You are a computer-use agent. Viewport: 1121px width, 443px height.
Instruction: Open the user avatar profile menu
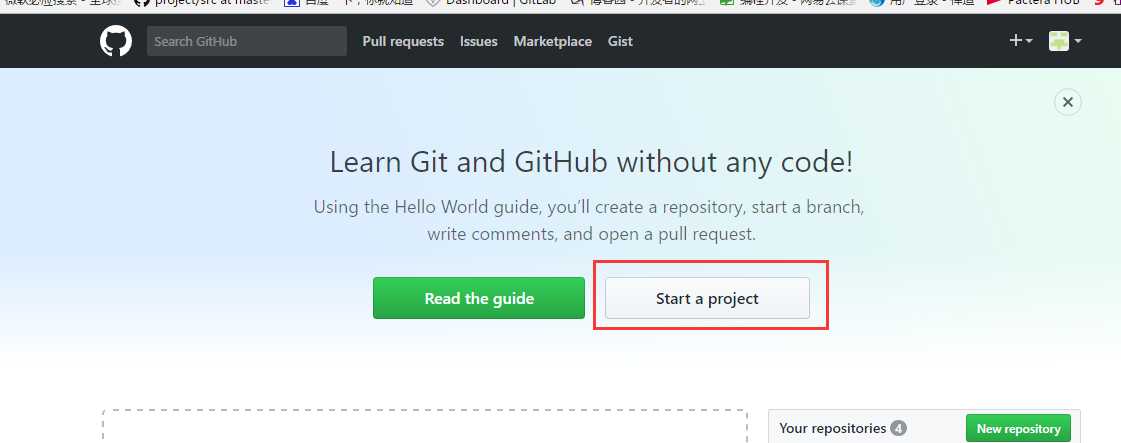click(1065, 41)
